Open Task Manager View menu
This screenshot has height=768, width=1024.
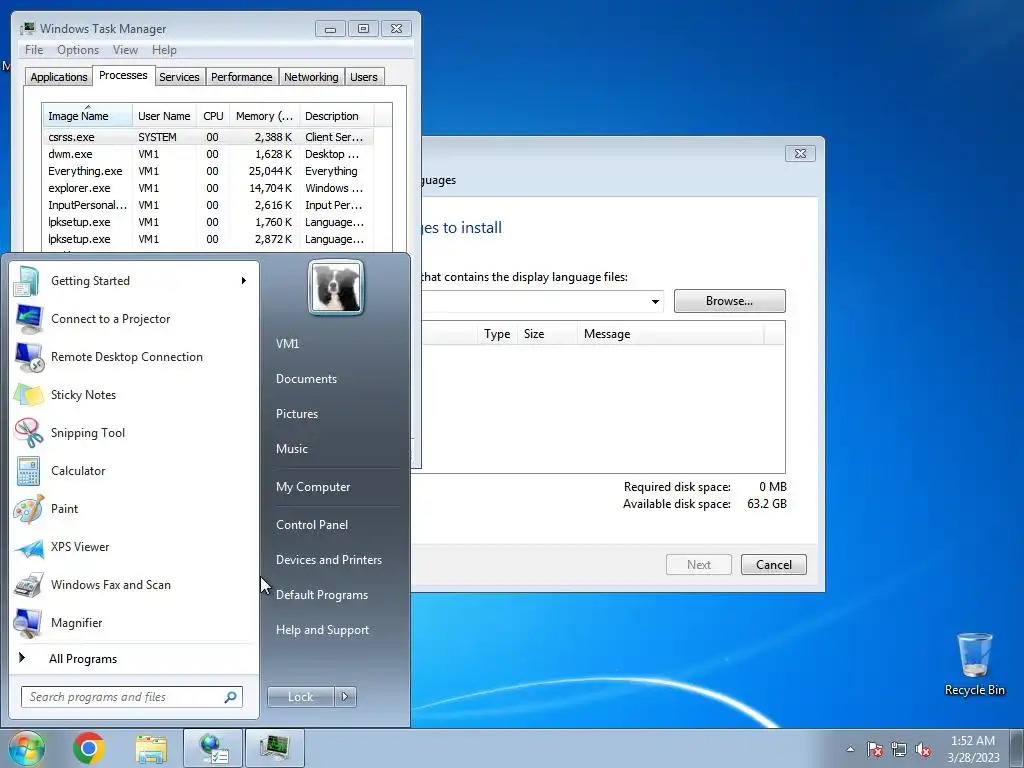pyautogui.click(x=125, y=50)
